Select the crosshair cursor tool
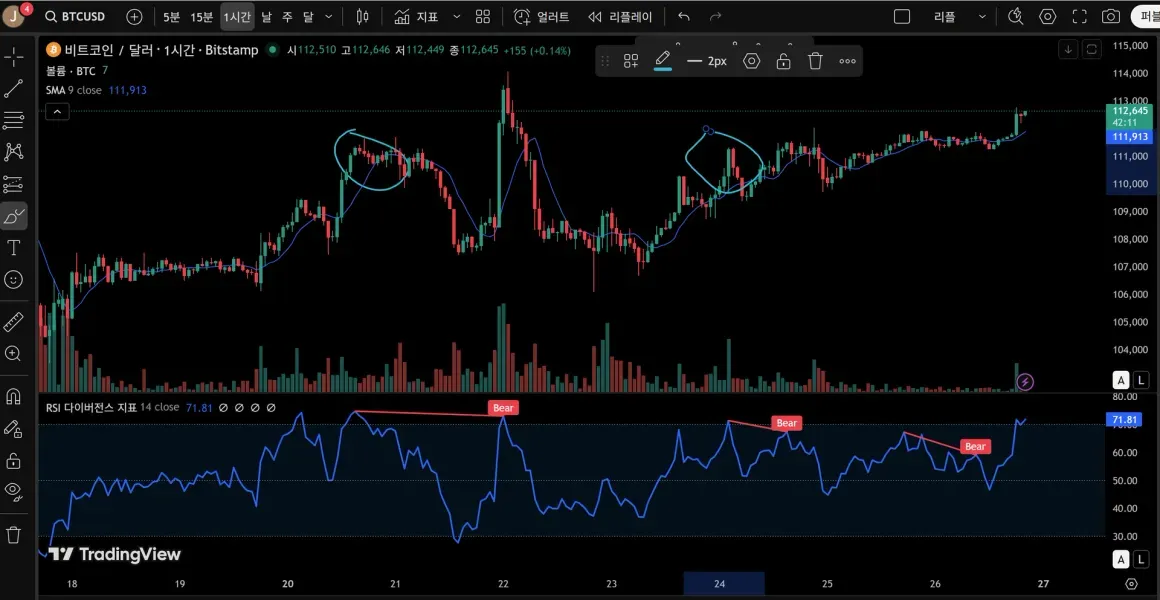Image resolution: width=1160 pixels, height=600 pixels. click(x=13, y=56)
